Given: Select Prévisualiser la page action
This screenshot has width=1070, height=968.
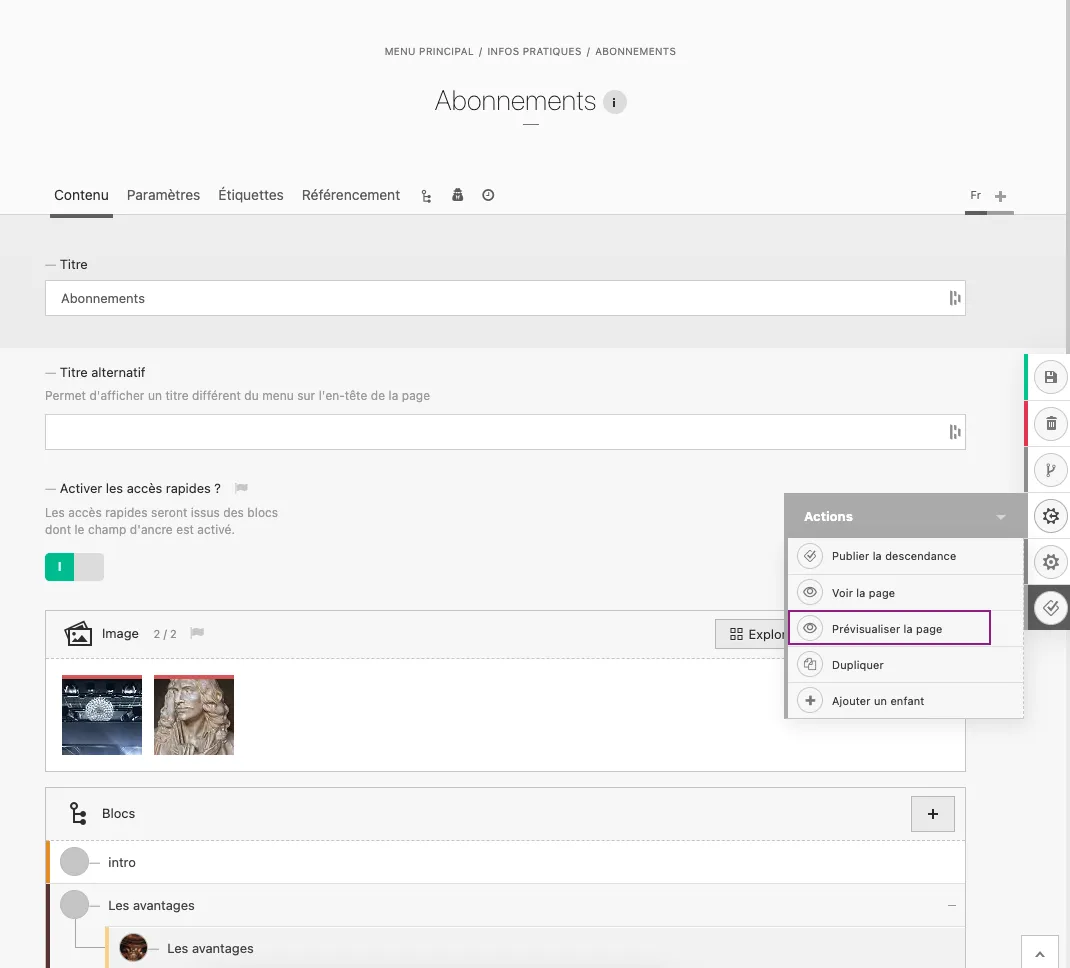Looking at the screenshot, I should [x=887, y=629].
